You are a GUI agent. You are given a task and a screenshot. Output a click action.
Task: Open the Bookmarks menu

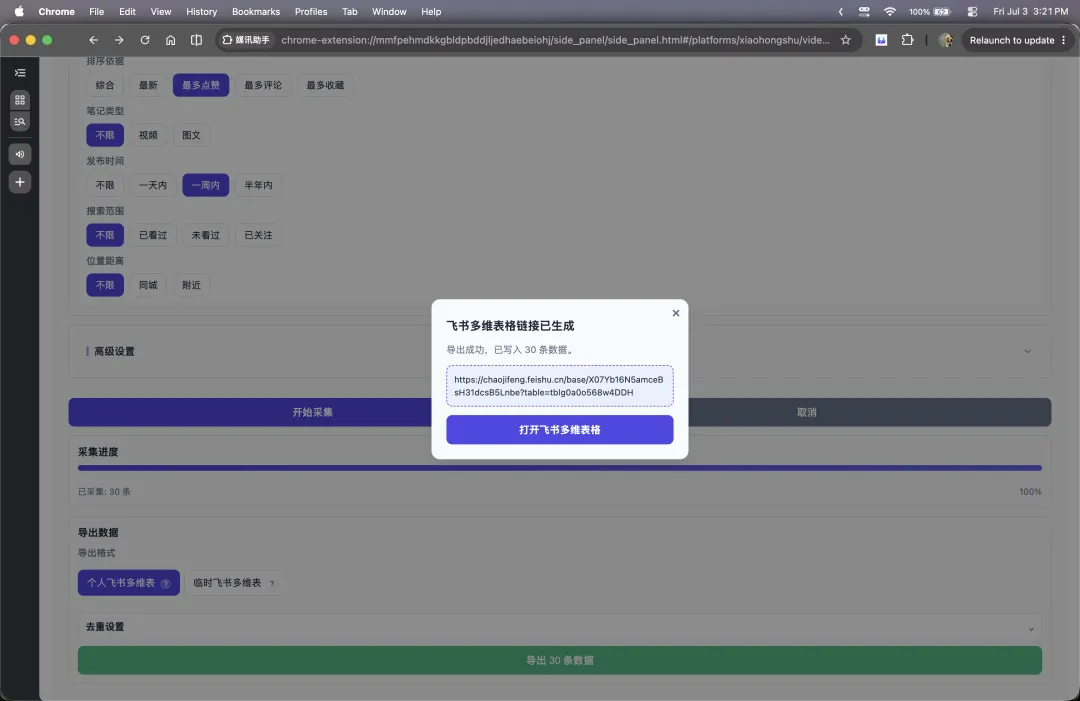point(256,12)
